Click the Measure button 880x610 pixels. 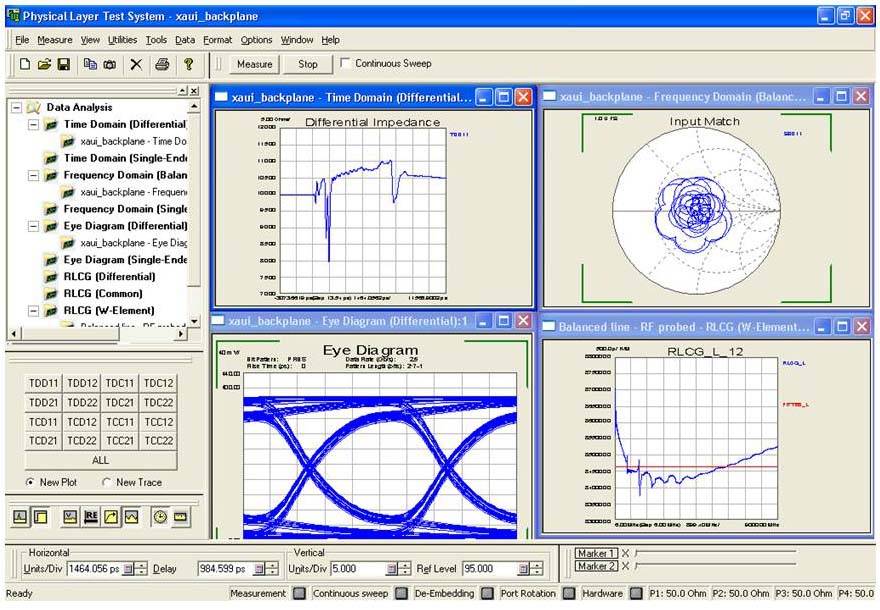coord(254,64)
